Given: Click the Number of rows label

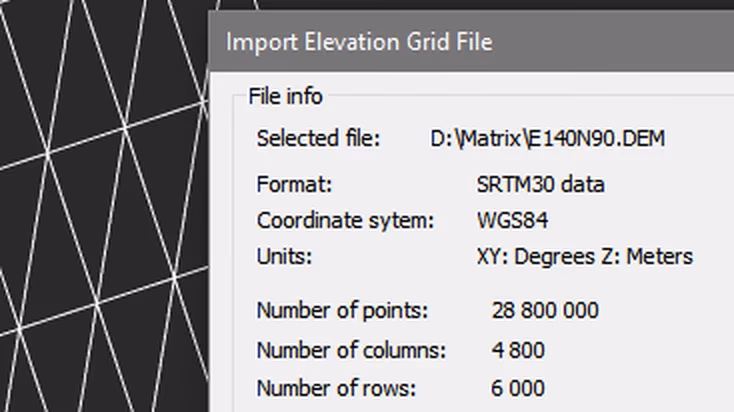Looking at the screenshot, I should click(x=336, y=388).
